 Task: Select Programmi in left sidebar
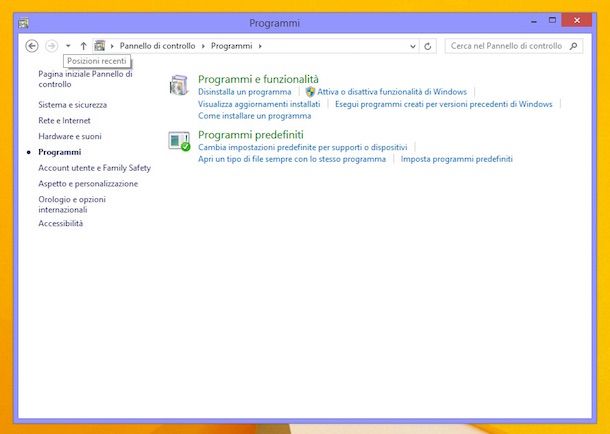[60, 152]
